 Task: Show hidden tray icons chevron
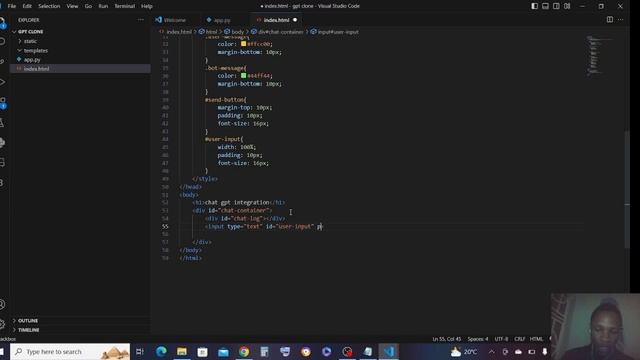(x=491, y=351)
